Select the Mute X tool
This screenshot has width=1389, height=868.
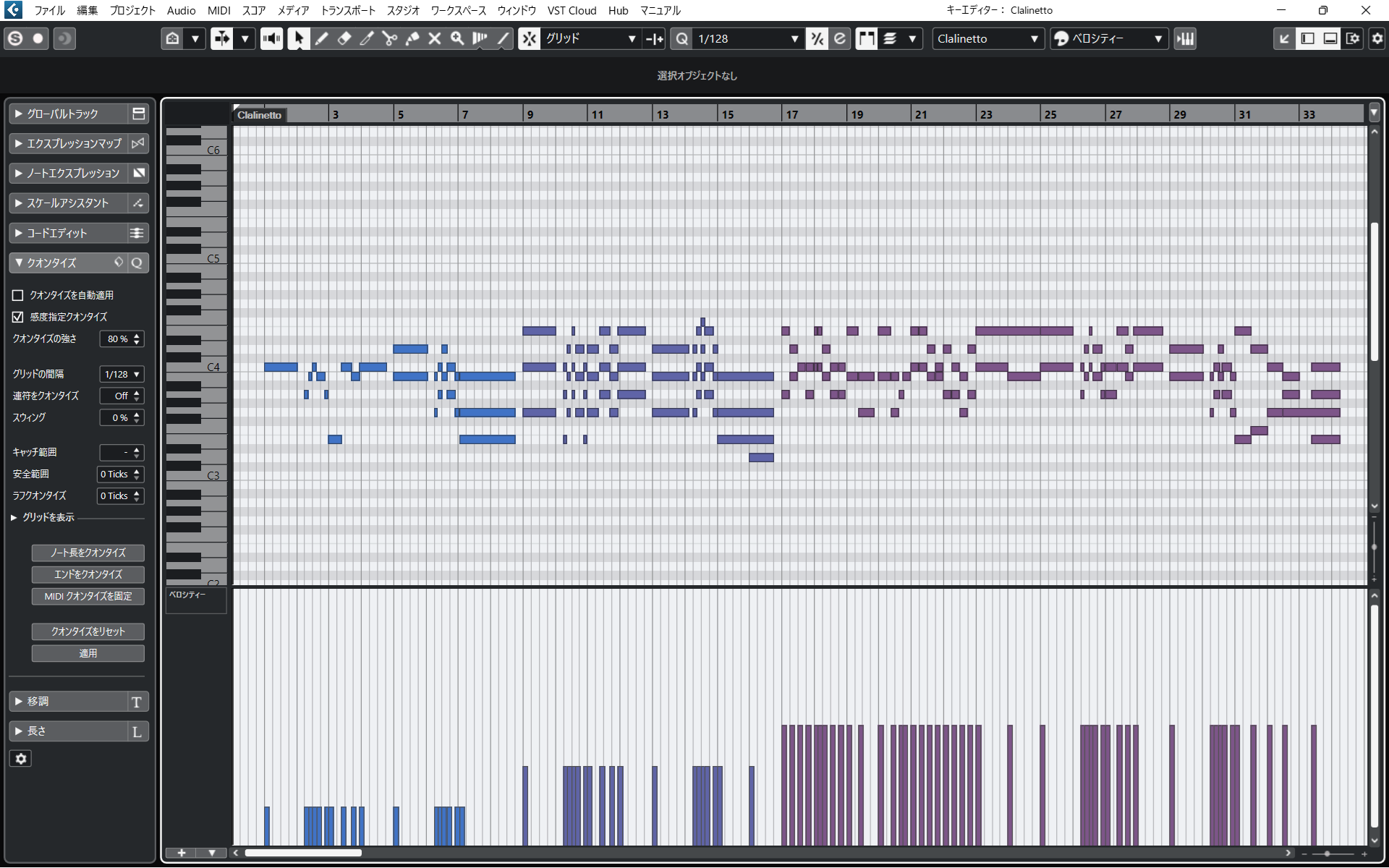click(435, 38)
